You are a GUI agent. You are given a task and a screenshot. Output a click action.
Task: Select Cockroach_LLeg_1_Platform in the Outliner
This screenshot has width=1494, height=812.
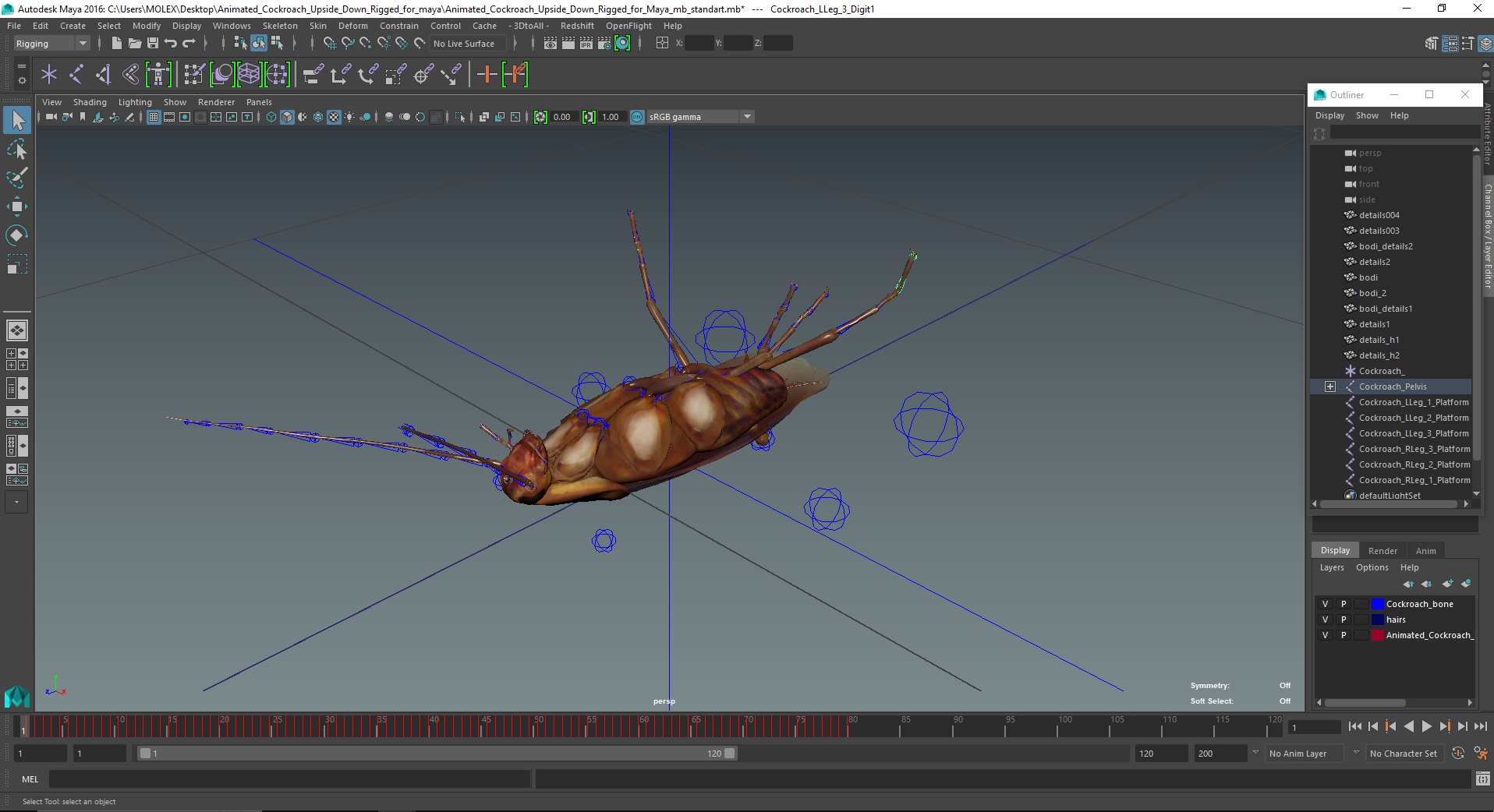coord(1413,402)
